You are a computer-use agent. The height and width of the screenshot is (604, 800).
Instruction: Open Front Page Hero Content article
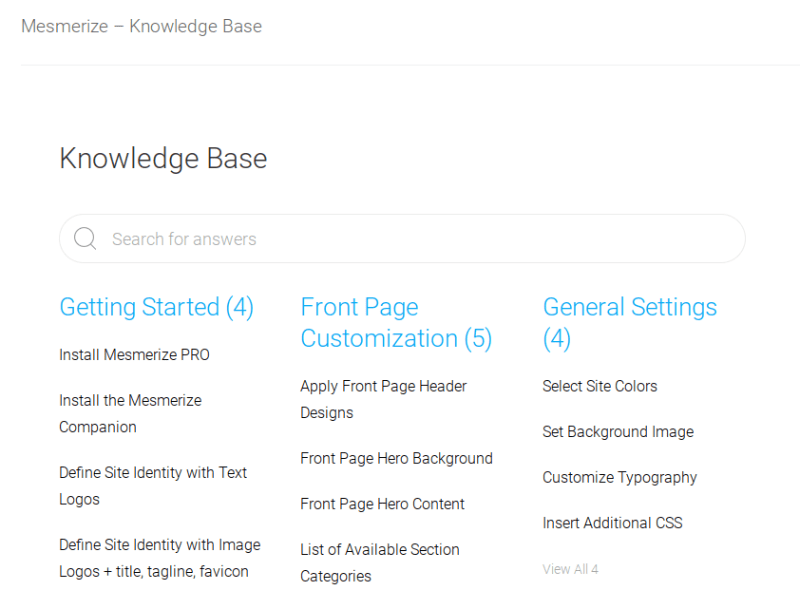(382, 504)
